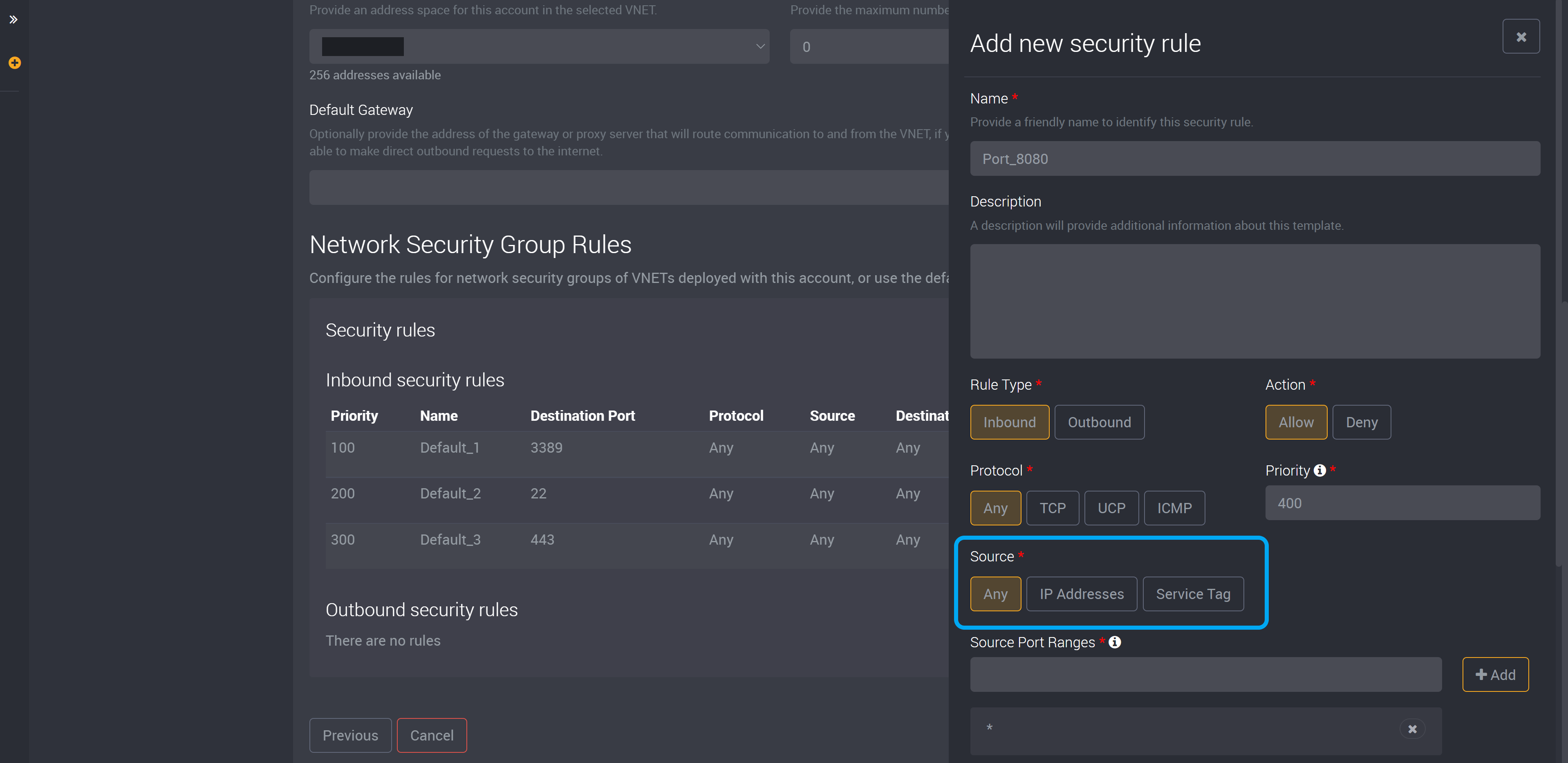This screenshot has height=763, width=1568.
Task: Close the Add new security rule panel
Action: coord(1521,36)
